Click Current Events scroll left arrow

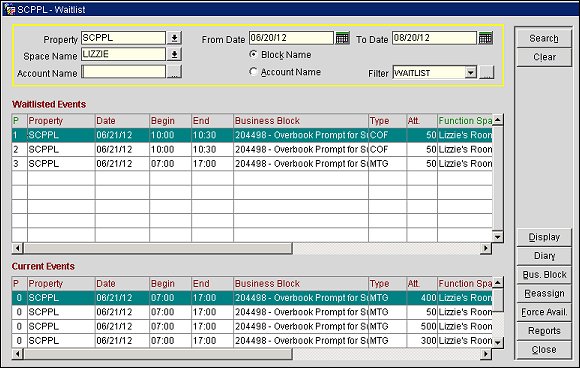click(x=17, y=354)
